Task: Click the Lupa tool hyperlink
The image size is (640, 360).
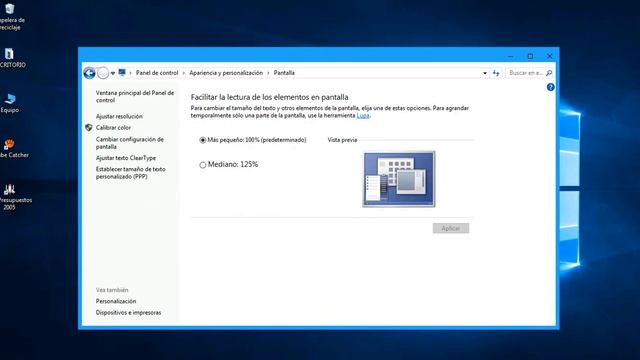Action: point(363,116)
